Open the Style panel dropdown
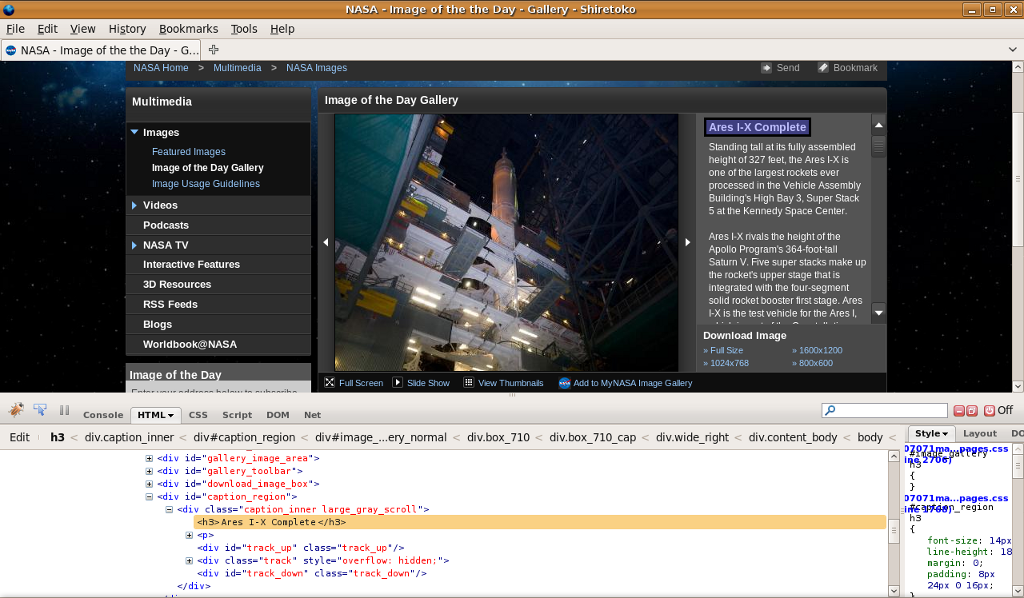Image resolution: width=1024 pixels, height=598 pixels. pos(945,433)
